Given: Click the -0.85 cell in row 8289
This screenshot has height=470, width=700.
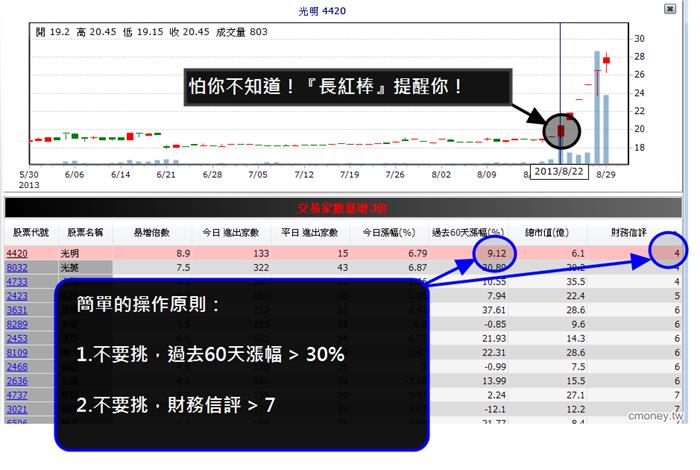Looking at the screenshot, I should (496, 324).
